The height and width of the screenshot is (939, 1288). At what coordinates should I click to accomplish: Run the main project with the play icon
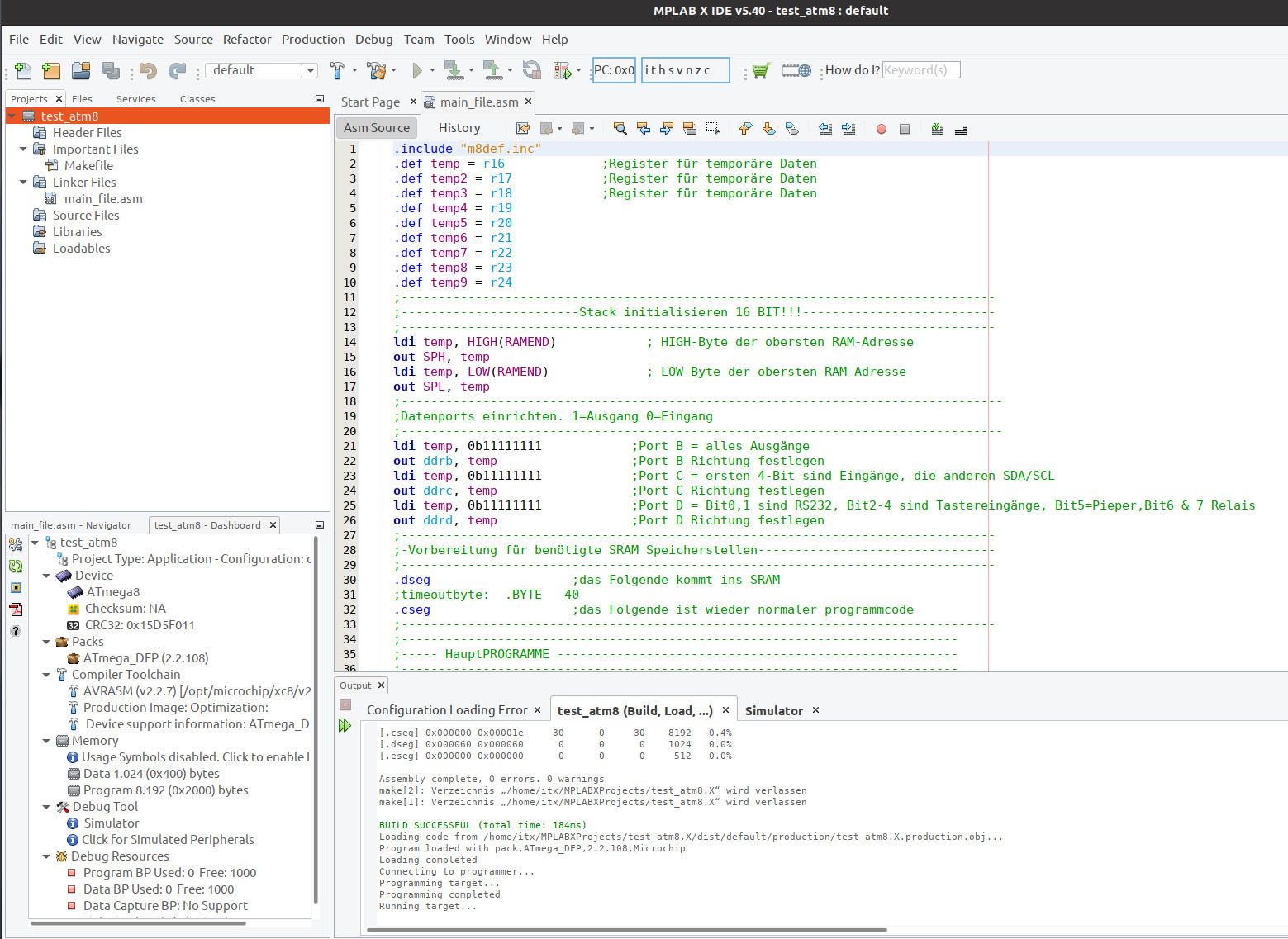417,71
